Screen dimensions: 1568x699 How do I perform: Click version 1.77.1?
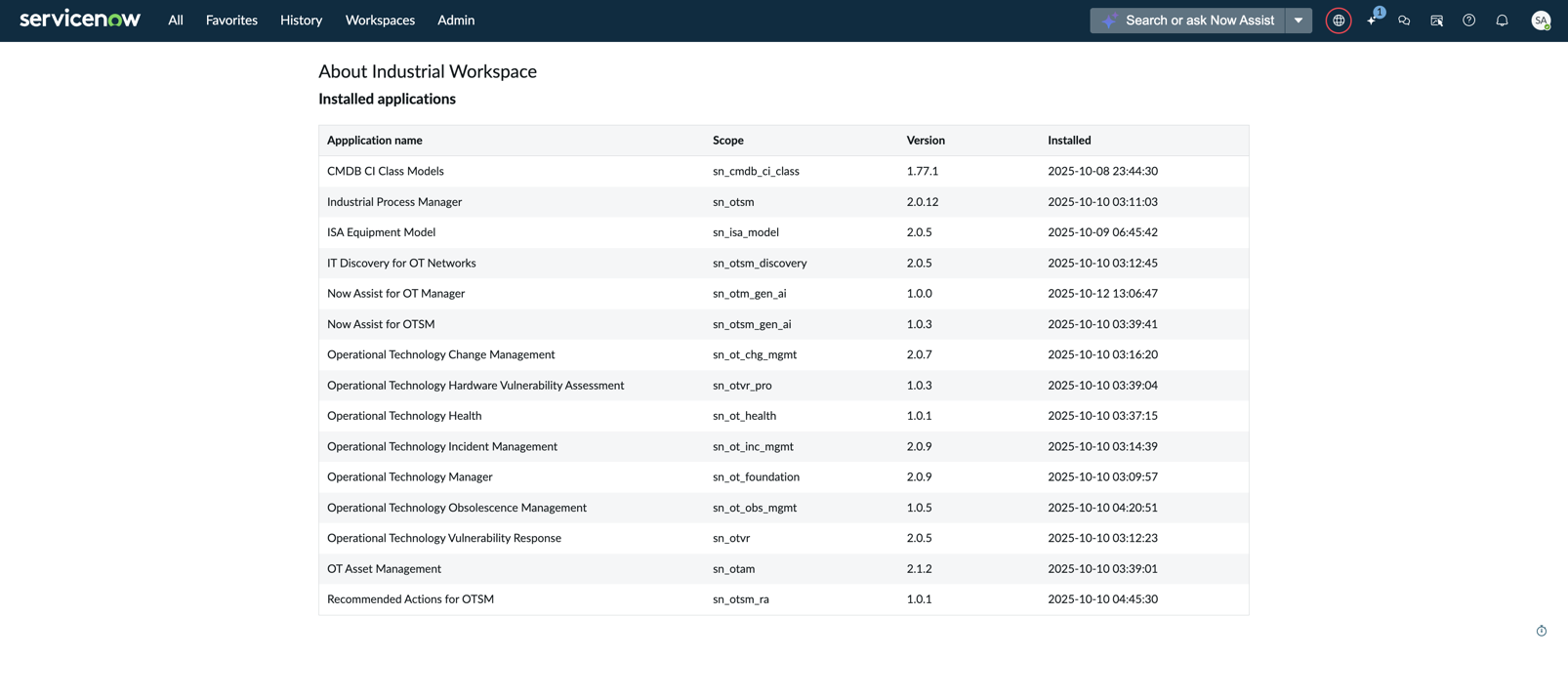922,171
